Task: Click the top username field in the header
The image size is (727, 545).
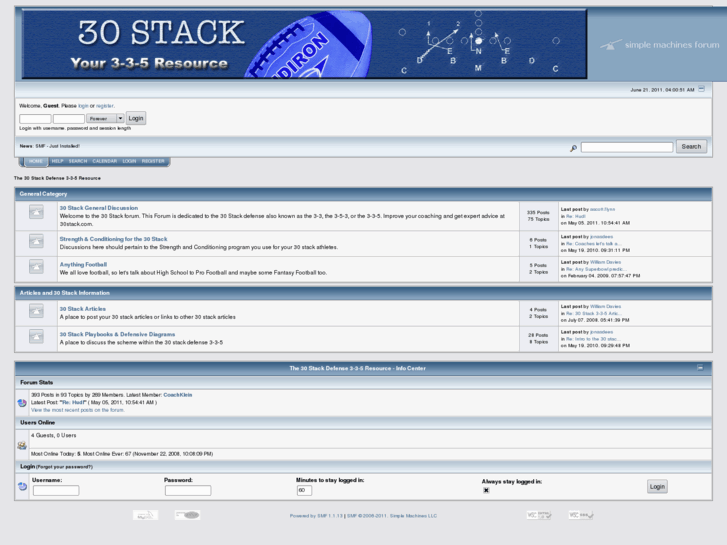Action: 35,119
